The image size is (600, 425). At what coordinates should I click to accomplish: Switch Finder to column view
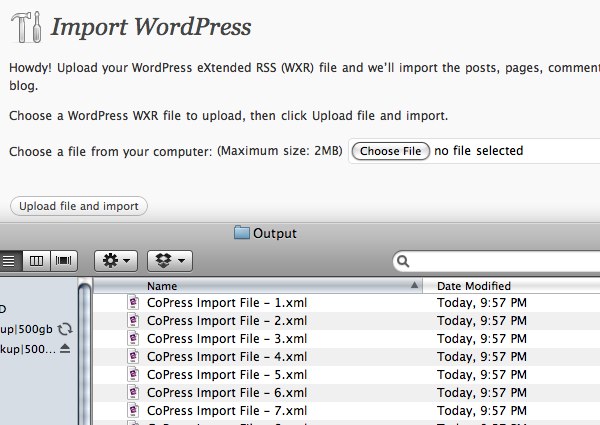36,261
